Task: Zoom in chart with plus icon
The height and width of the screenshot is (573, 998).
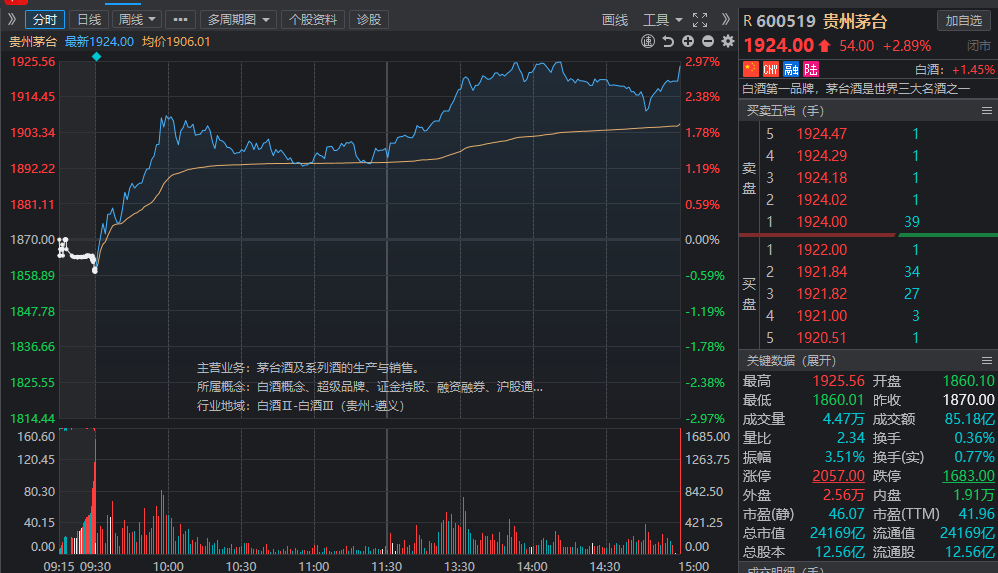Action: tap(688, 41)
